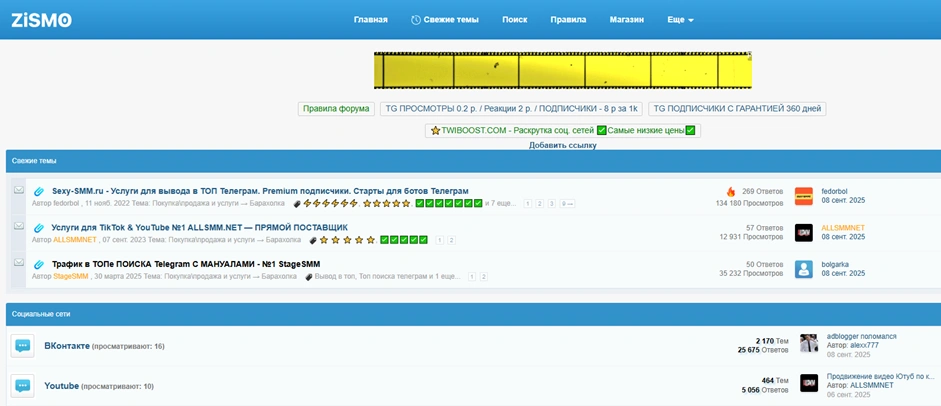Click the ВКонтакте forum speech bubble icon
This screenshot has height=406, width=941.
(x=22, y=346)
